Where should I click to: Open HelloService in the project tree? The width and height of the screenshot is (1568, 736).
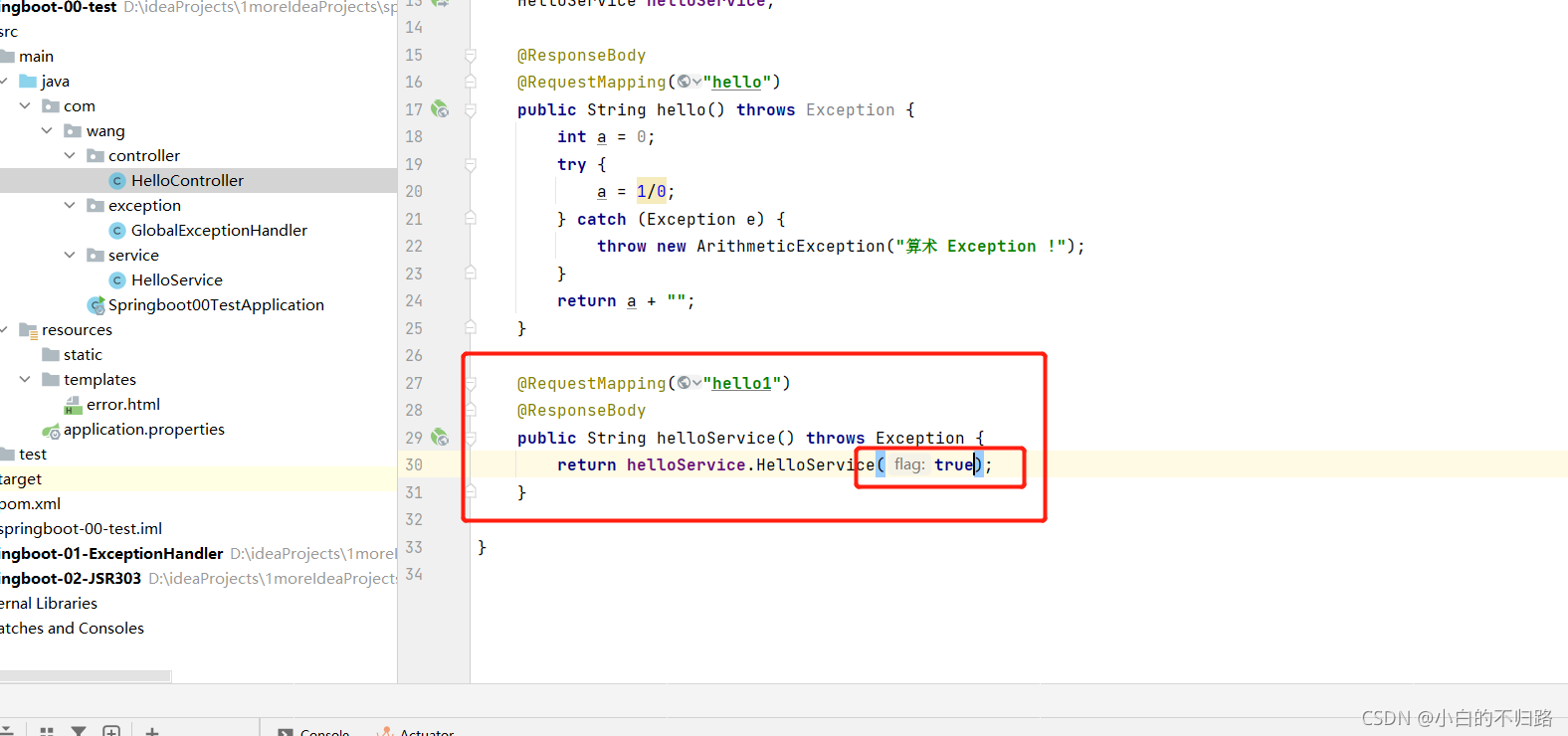click(177, 279)
